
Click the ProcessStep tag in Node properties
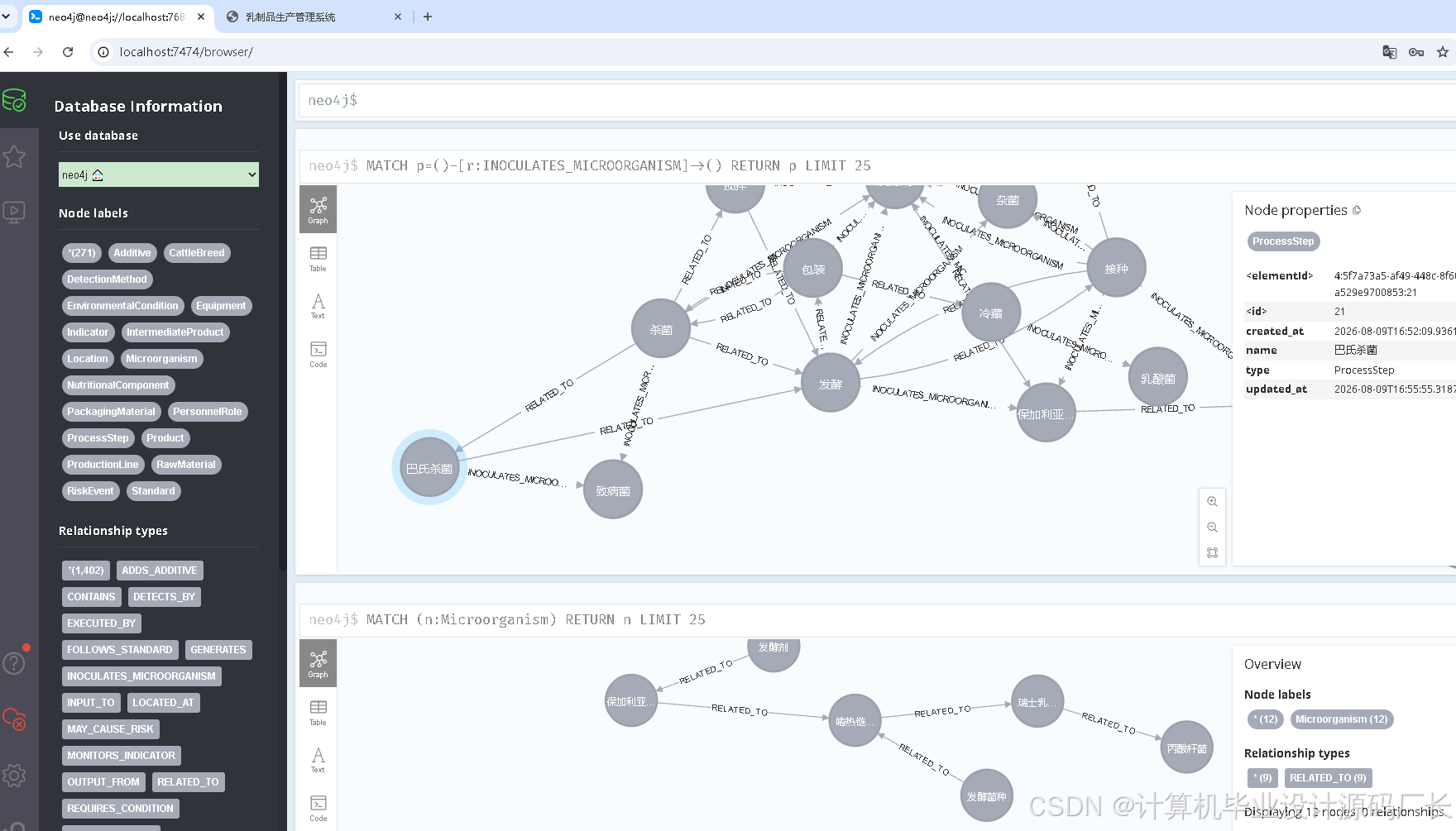(1283, 241)
